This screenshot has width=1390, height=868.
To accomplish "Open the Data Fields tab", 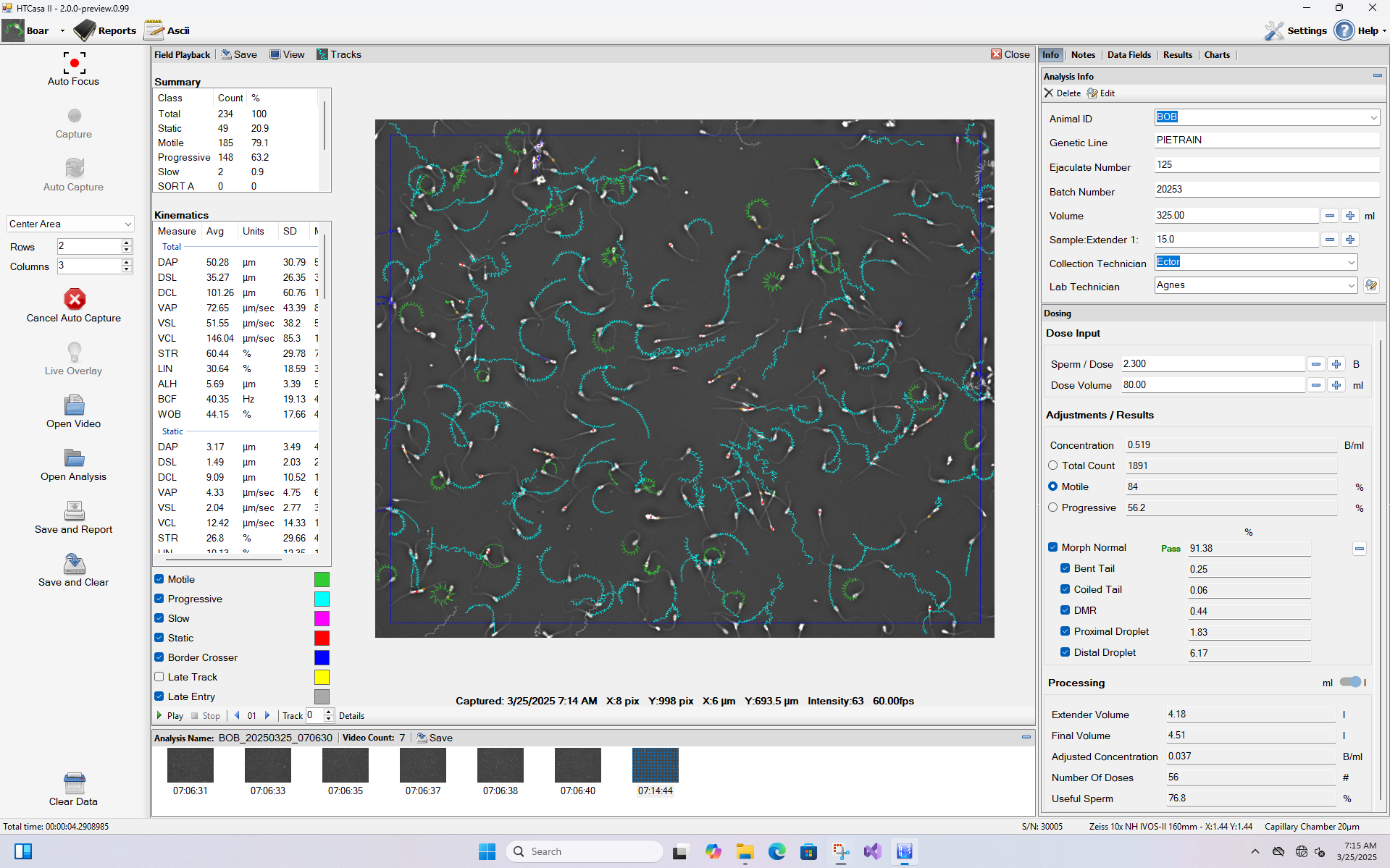I will [x=1129, y=55].
